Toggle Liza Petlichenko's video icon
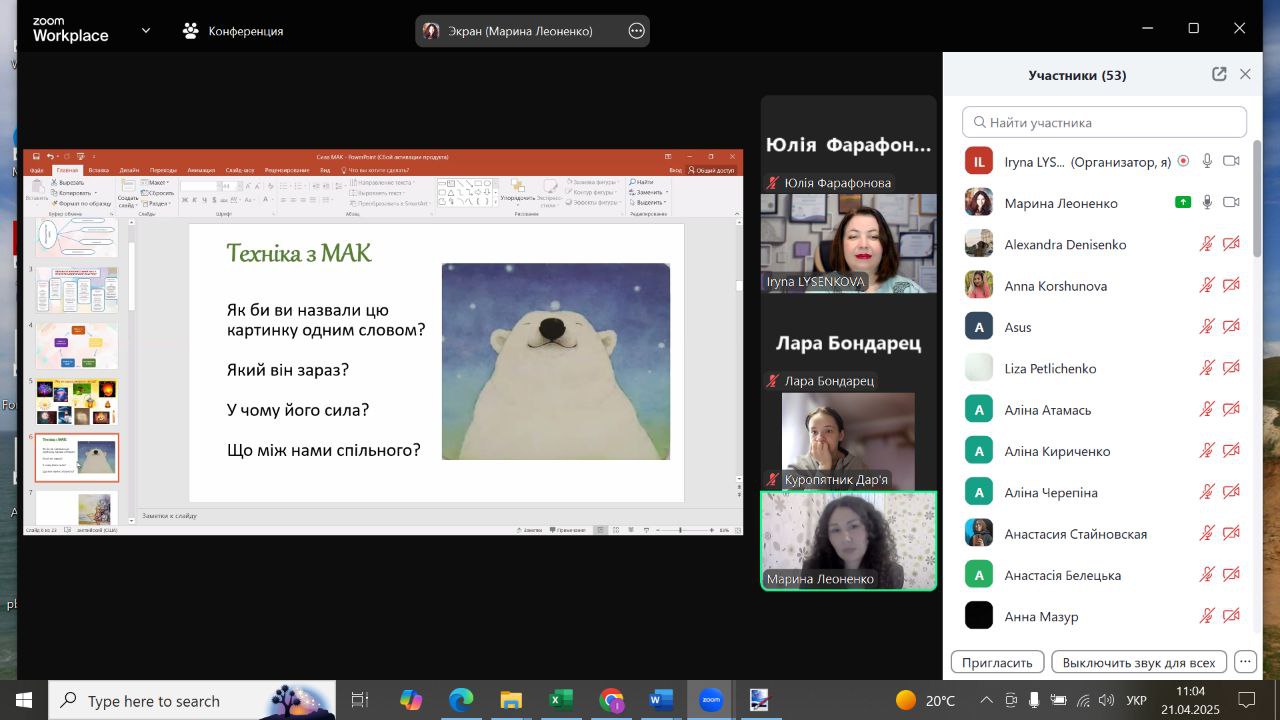 [1231, 368]
